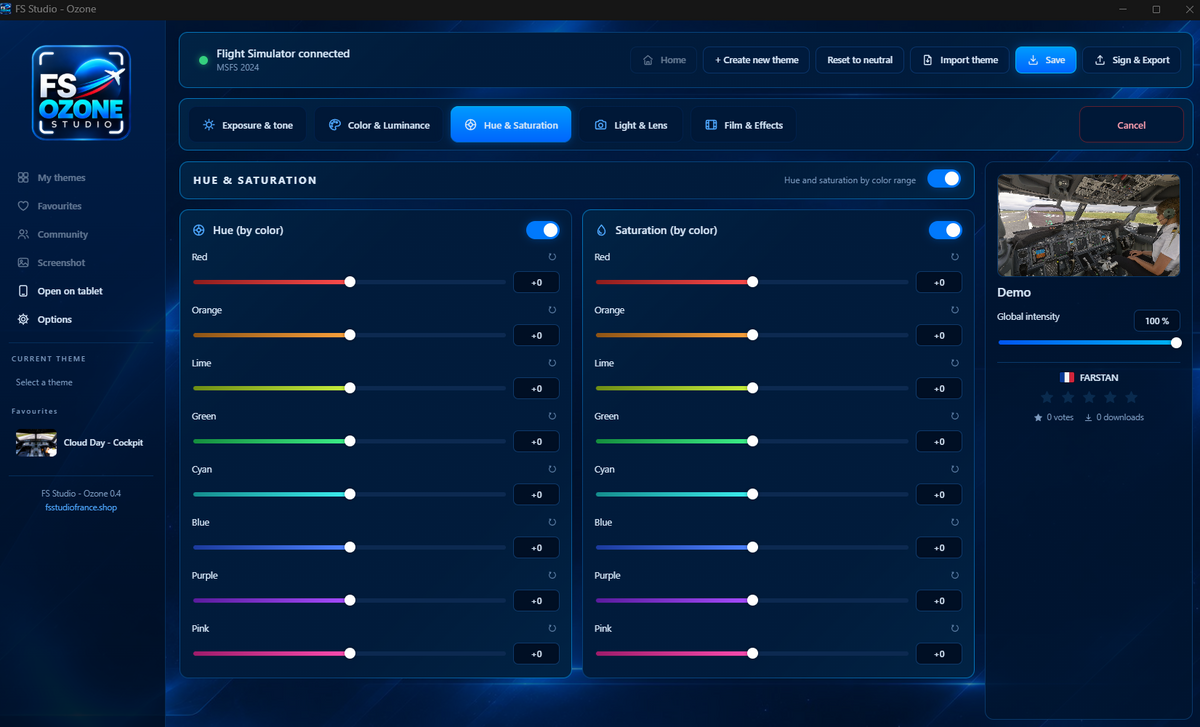Viewport: 1200px width, 727px height.
Task: Click Sign & Export
Action: (1131, 60)
